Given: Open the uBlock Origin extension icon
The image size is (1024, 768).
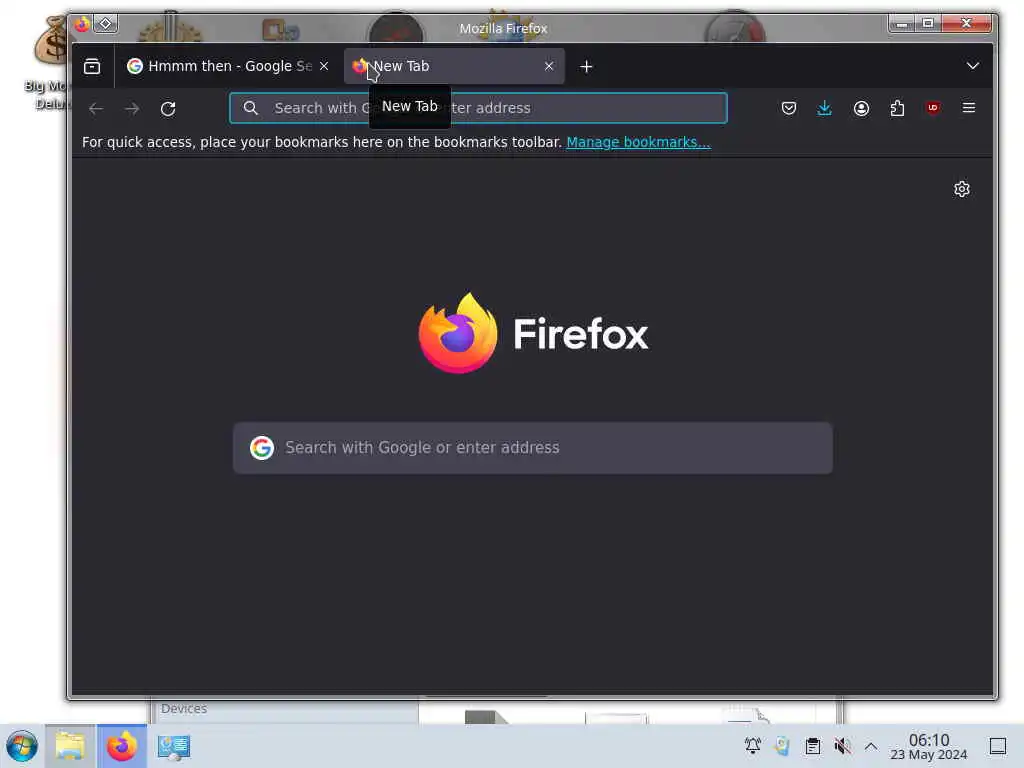Looking at the screenshot, I should tap(933, 108).
